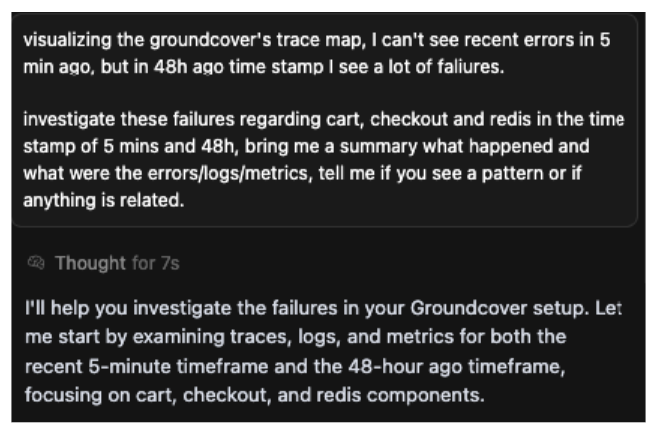Viewport: 653px width, 432px height.
Task: Click the brain icon beside Thought
Action: pos(36,263)
